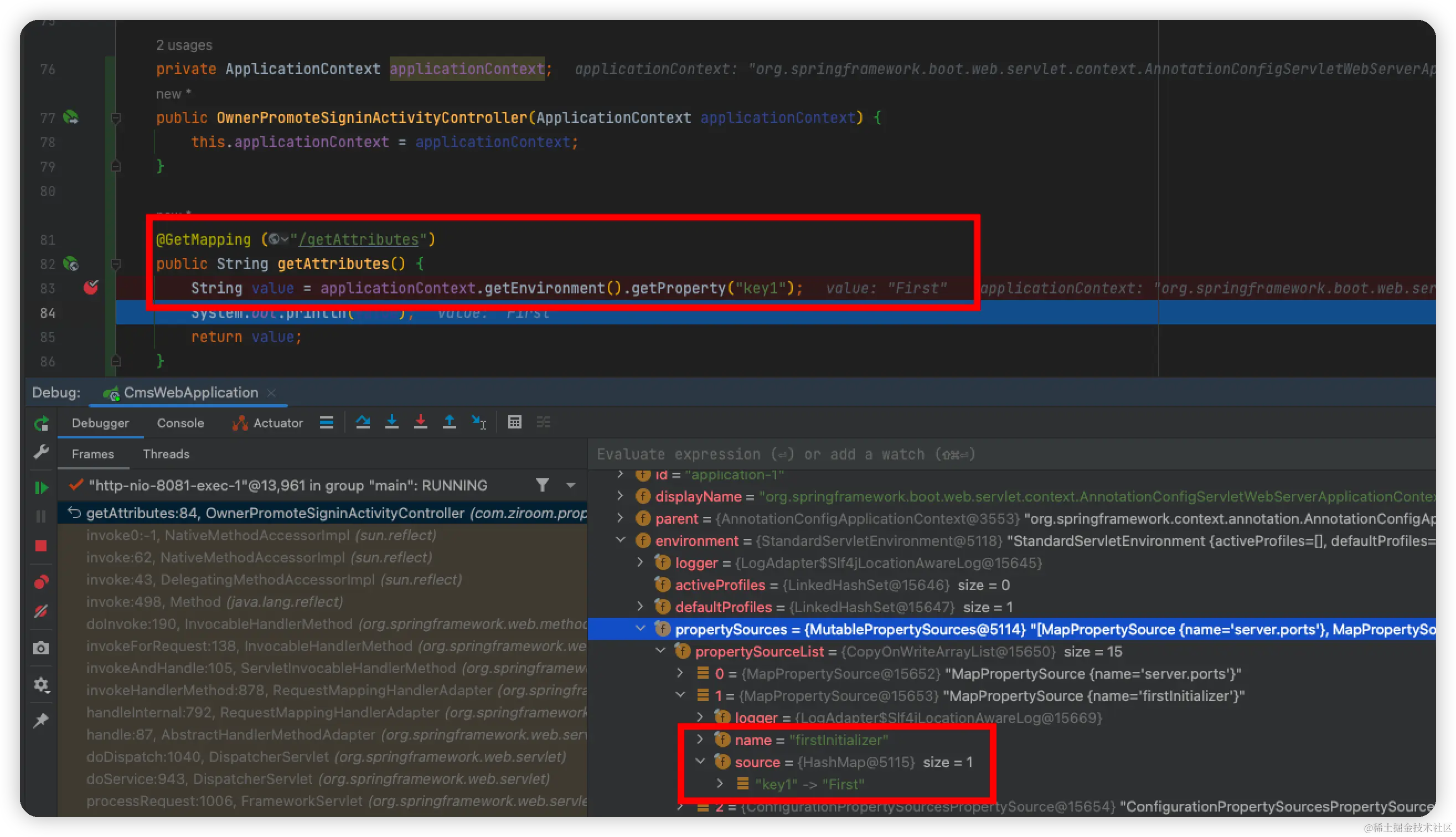Open the Actuator tab

point(268,423)
